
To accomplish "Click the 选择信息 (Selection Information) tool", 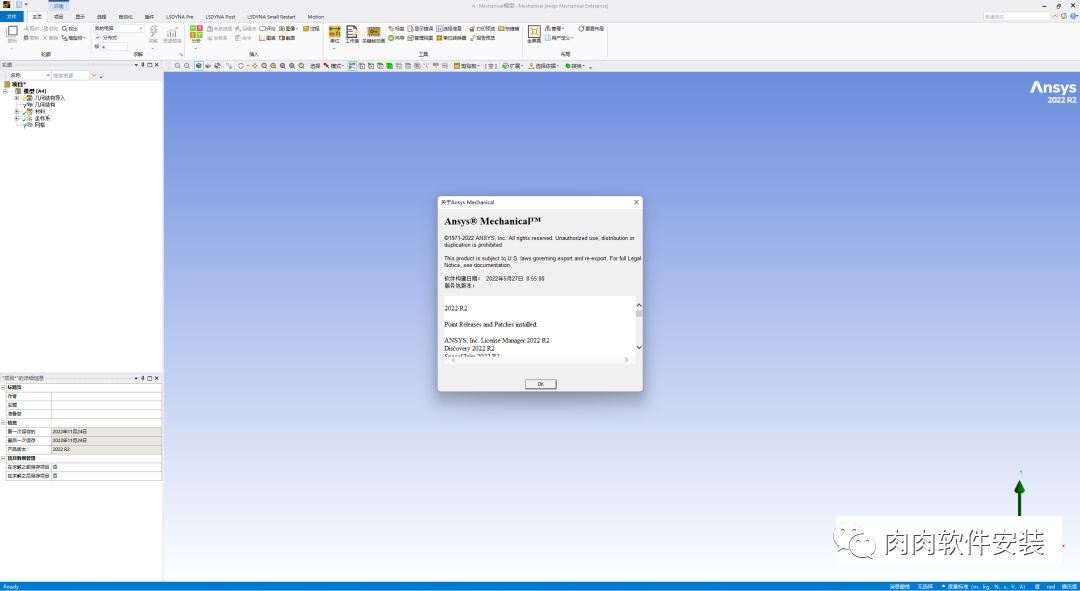I will point(449,29).
